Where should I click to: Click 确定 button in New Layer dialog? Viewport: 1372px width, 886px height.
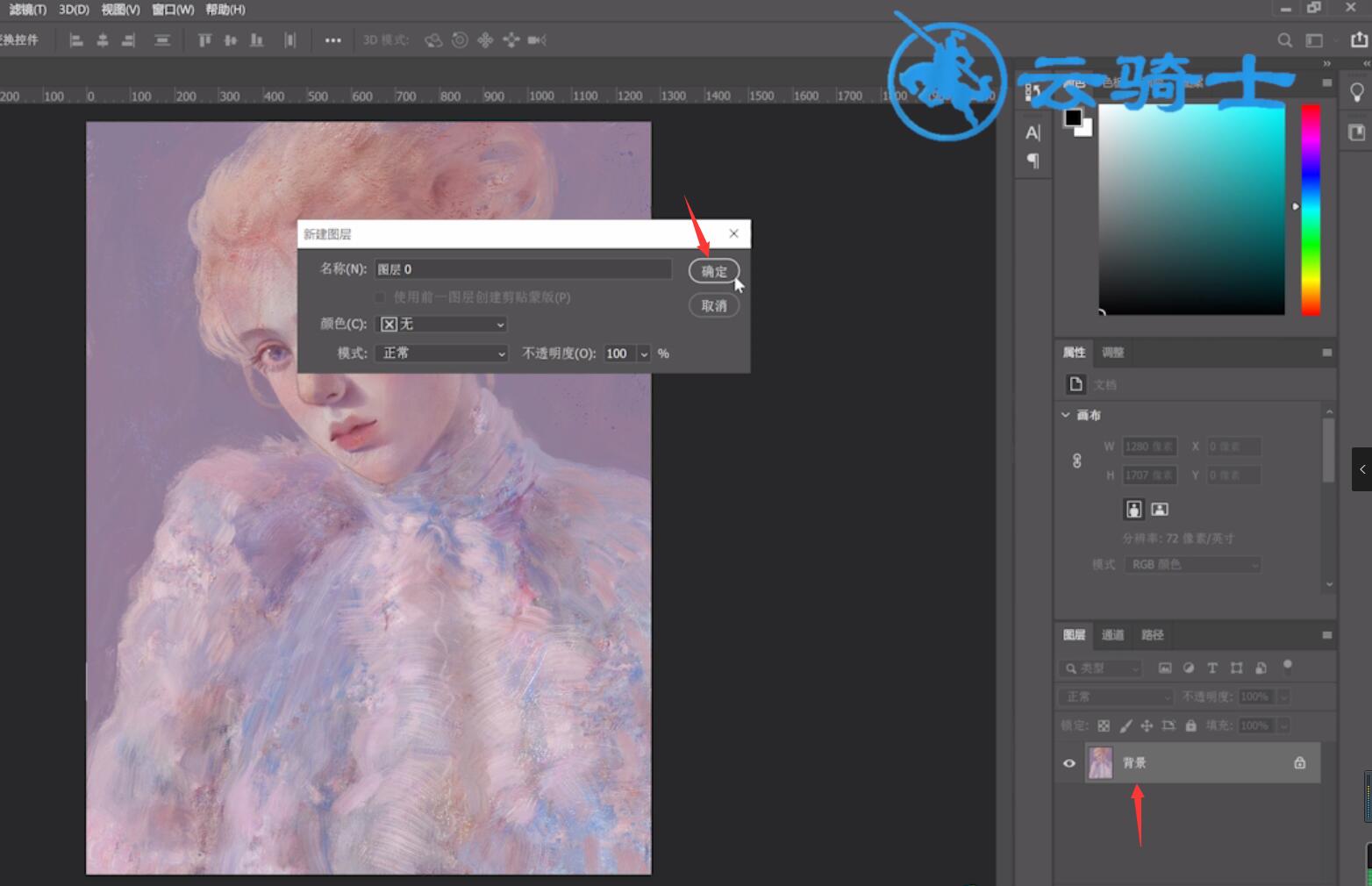714,271
